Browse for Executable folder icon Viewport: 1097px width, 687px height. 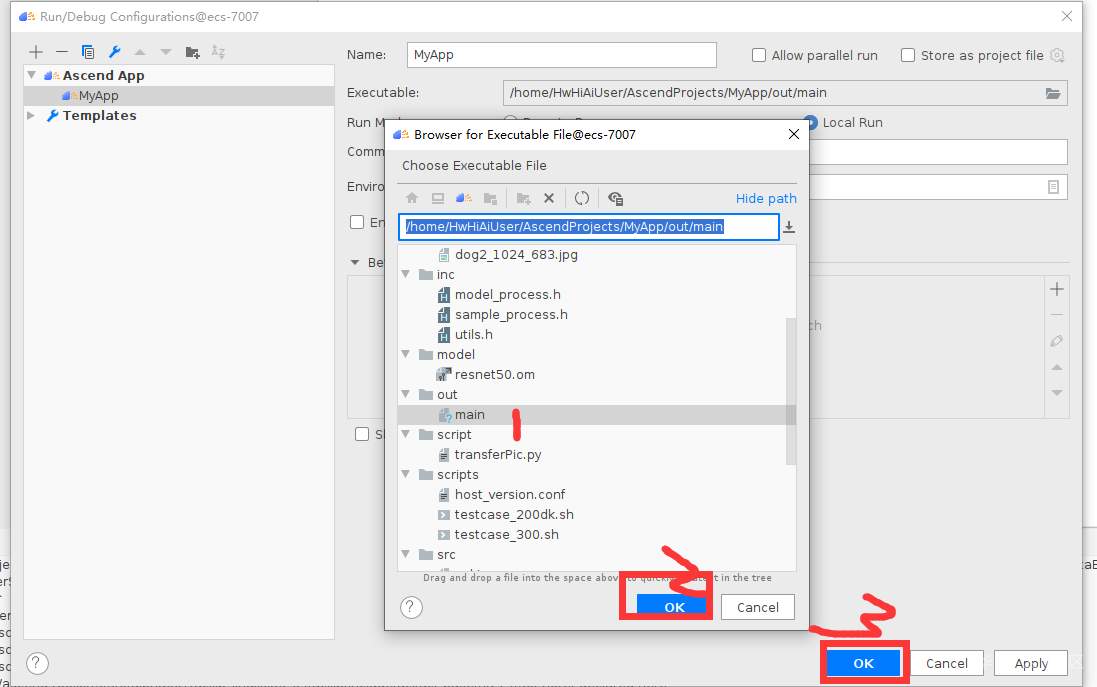tap(1052, 93)
